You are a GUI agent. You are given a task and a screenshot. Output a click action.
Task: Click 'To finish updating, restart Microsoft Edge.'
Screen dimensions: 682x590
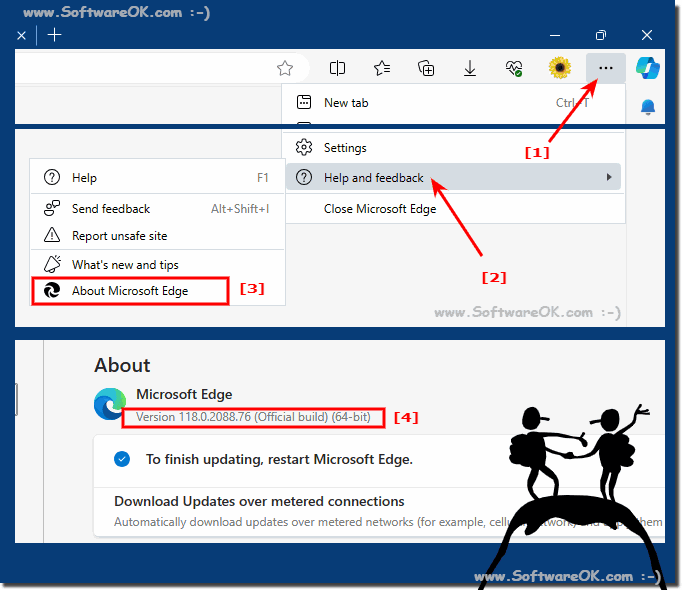click(279, 459)
